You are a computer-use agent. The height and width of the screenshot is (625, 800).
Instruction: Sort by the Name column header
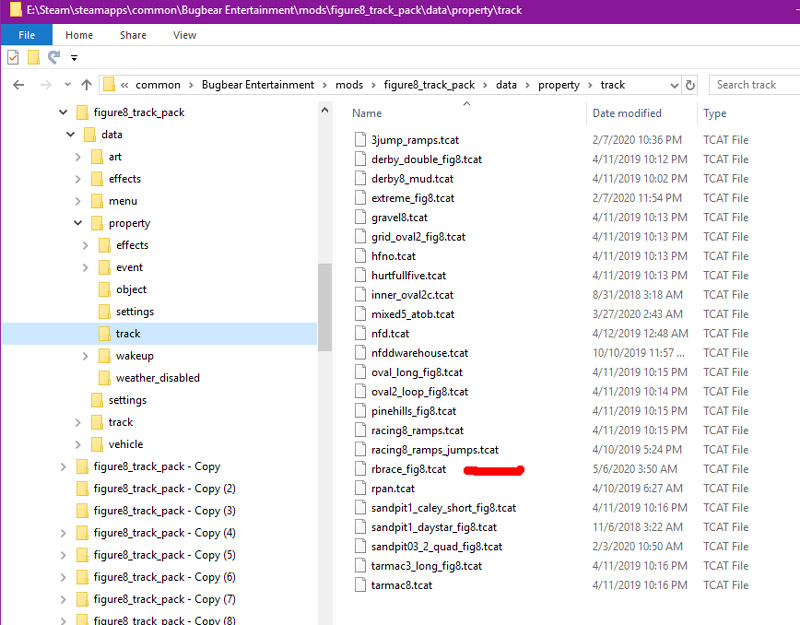367,113
